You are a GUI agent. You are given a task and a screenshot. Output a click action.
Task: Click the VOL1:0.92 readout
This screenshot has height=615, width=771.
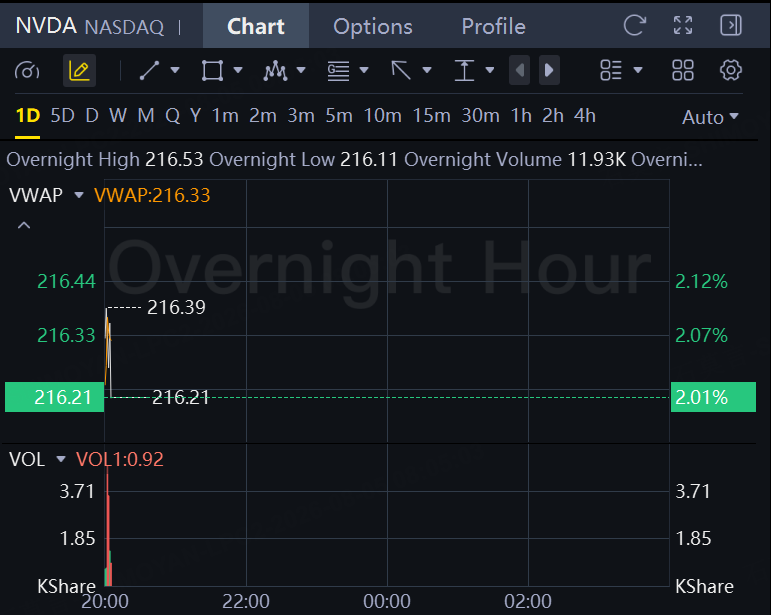pyautogui.click(x=119, y=459)
